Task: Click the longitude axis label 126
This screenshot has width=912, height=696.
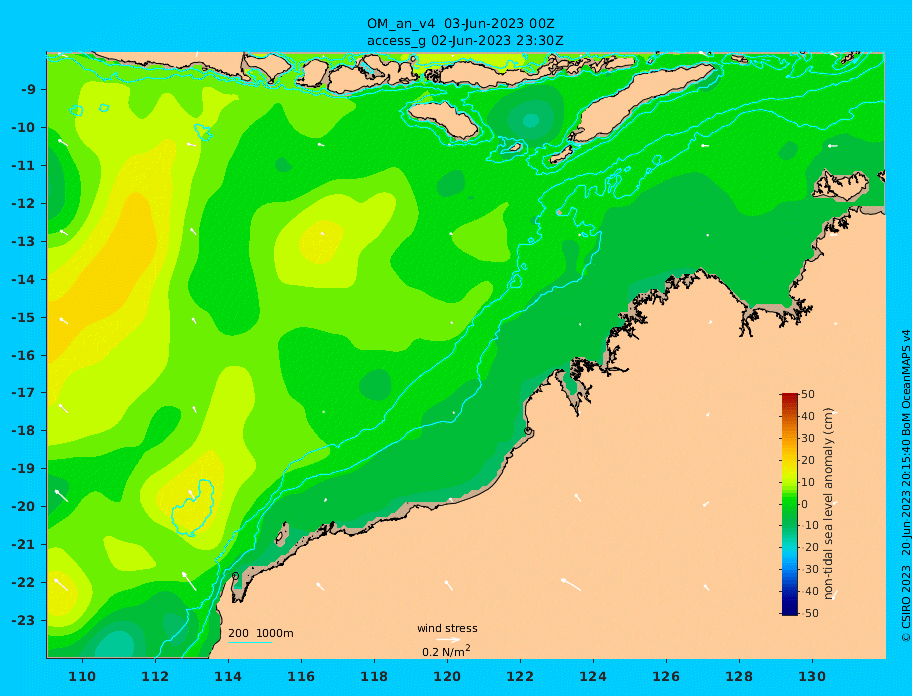Action: 666,676
